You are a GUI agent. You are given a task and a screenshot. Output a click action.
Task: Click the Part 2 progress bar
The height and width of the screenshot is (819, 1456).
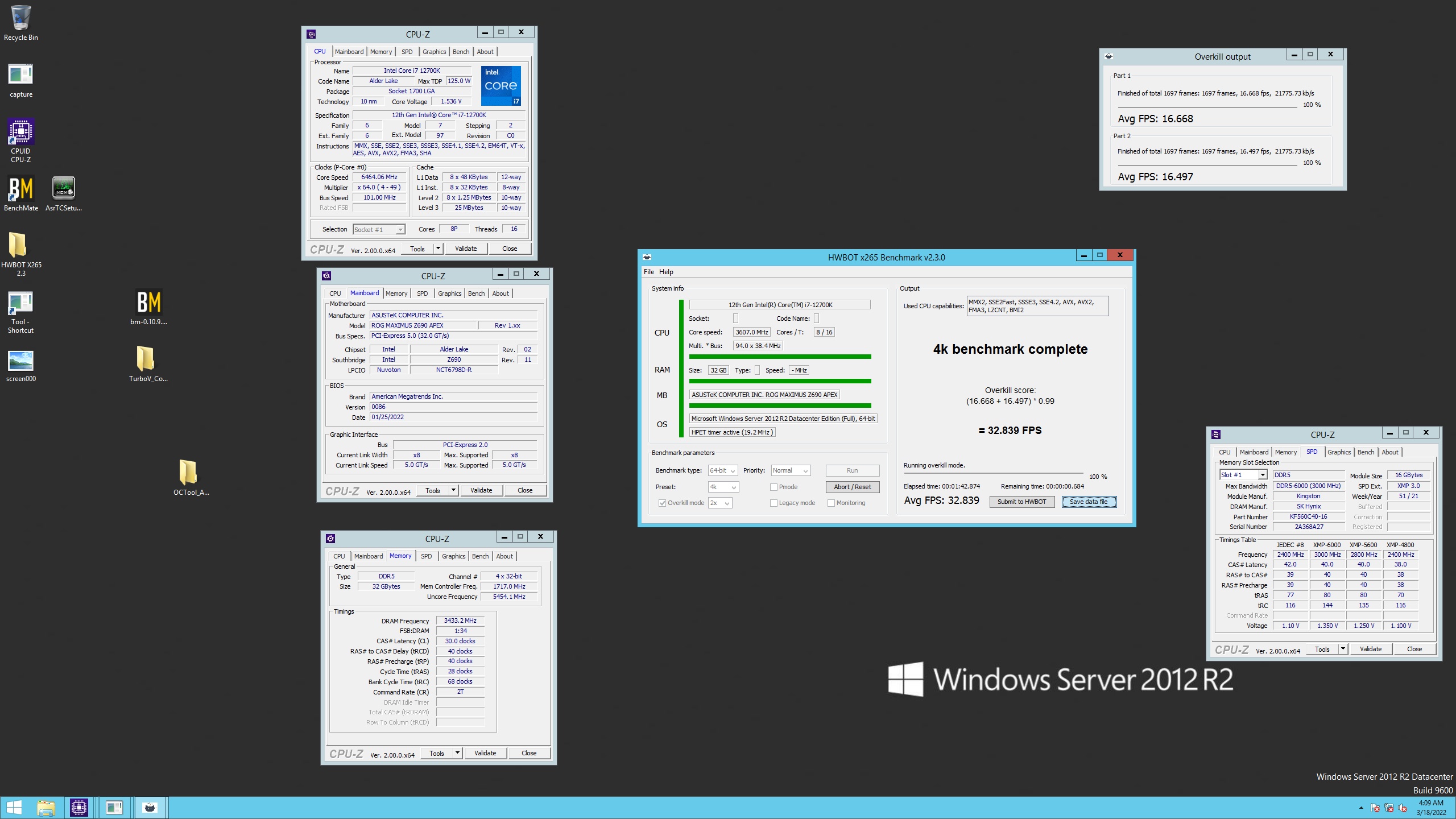point(1207,164)
